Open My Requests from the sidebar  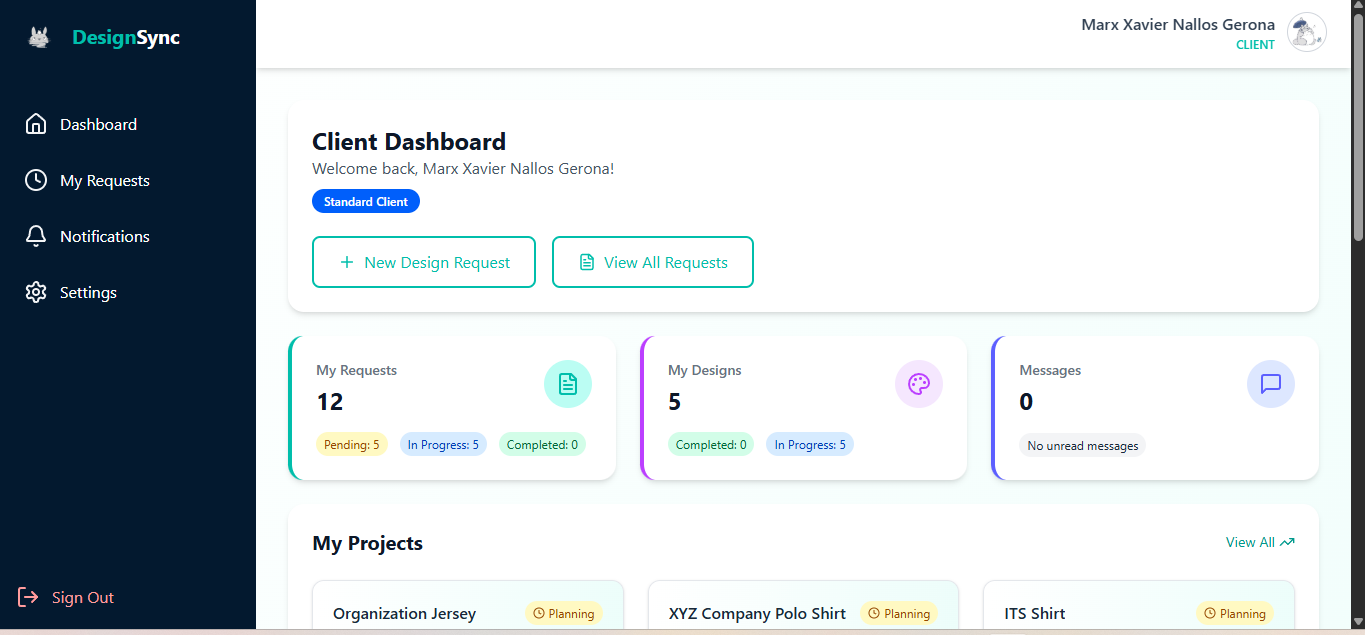[104, 181]
